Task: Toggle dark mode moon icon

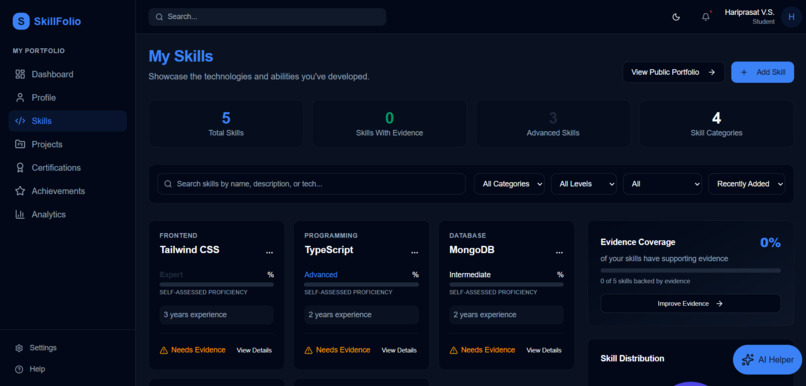Action: 676,17
